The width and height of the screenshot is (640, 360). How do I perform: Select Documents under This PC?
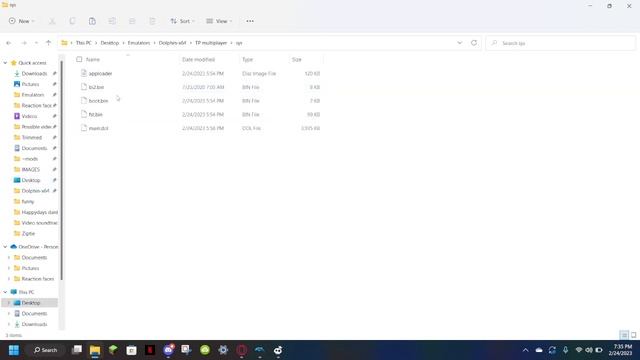34,313
